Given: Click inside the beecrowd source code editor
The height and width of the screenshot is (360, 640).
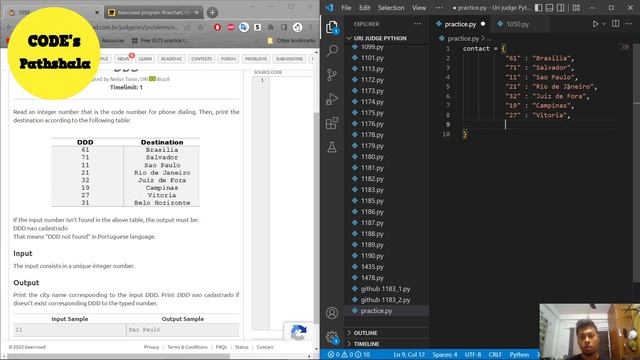Looking at the screenshot, I should coord(291,202).
